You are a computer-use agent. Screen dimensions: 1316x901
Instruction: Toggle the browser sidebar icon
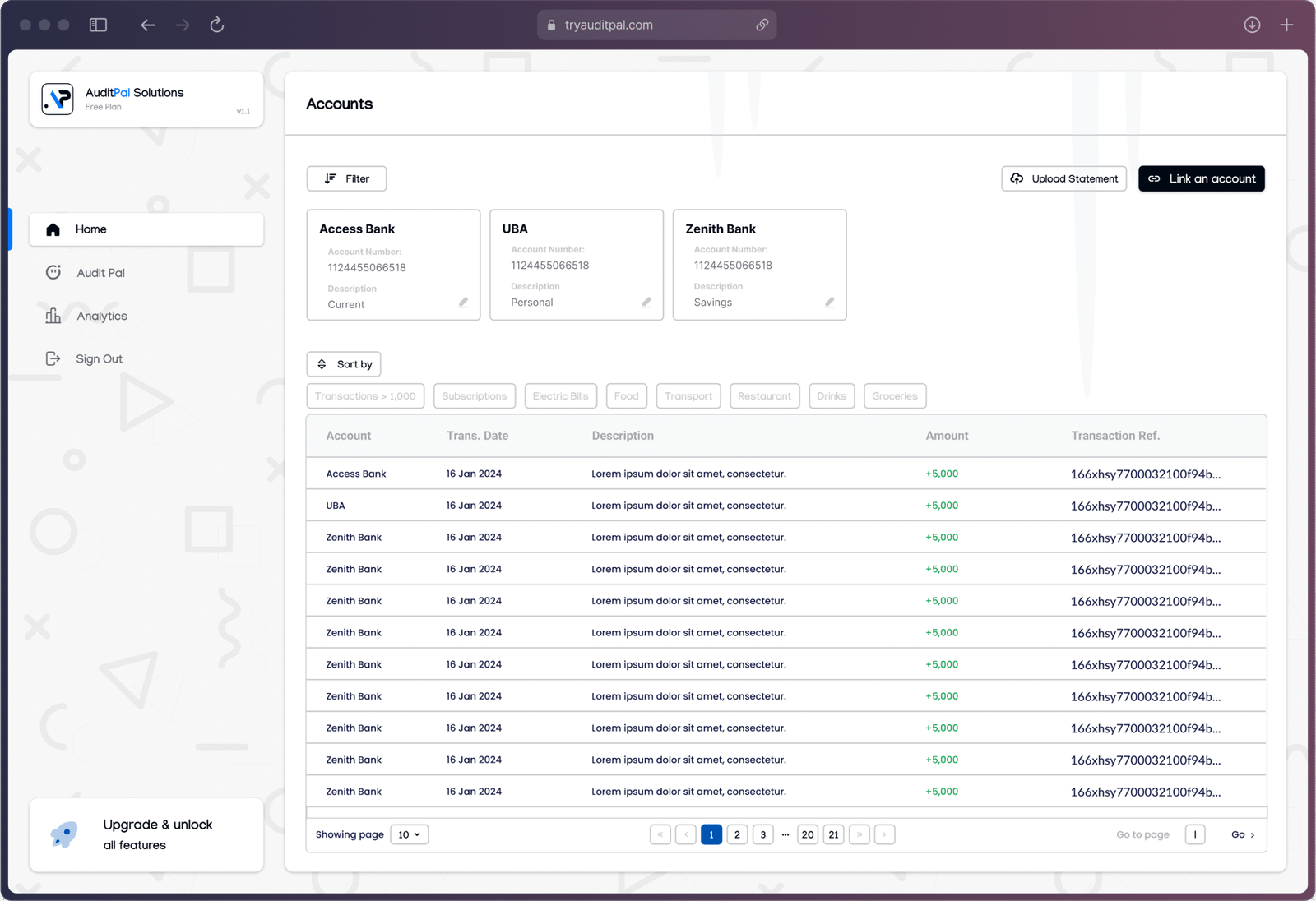point(98,25)
